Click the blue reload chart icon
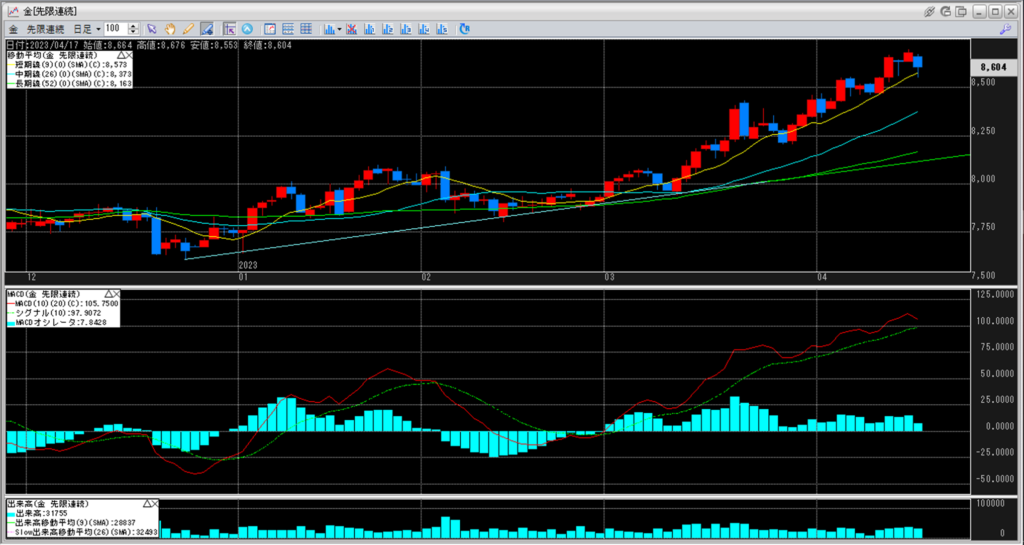The image size is (1024, 545). [464, 29]
